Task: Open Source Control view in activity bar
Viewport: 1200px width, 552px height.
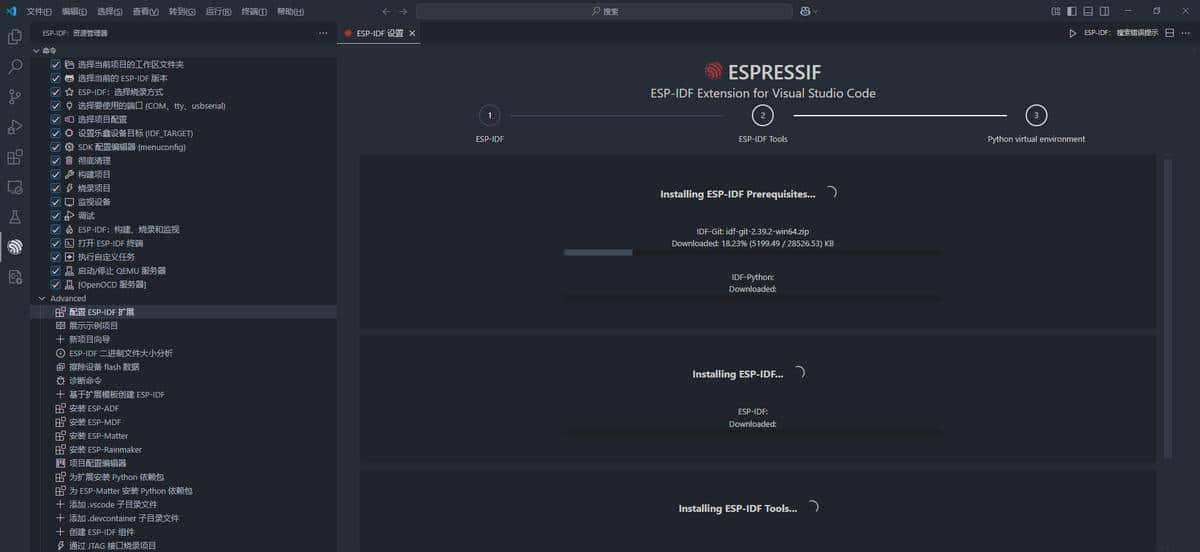Action: [15, 97]
